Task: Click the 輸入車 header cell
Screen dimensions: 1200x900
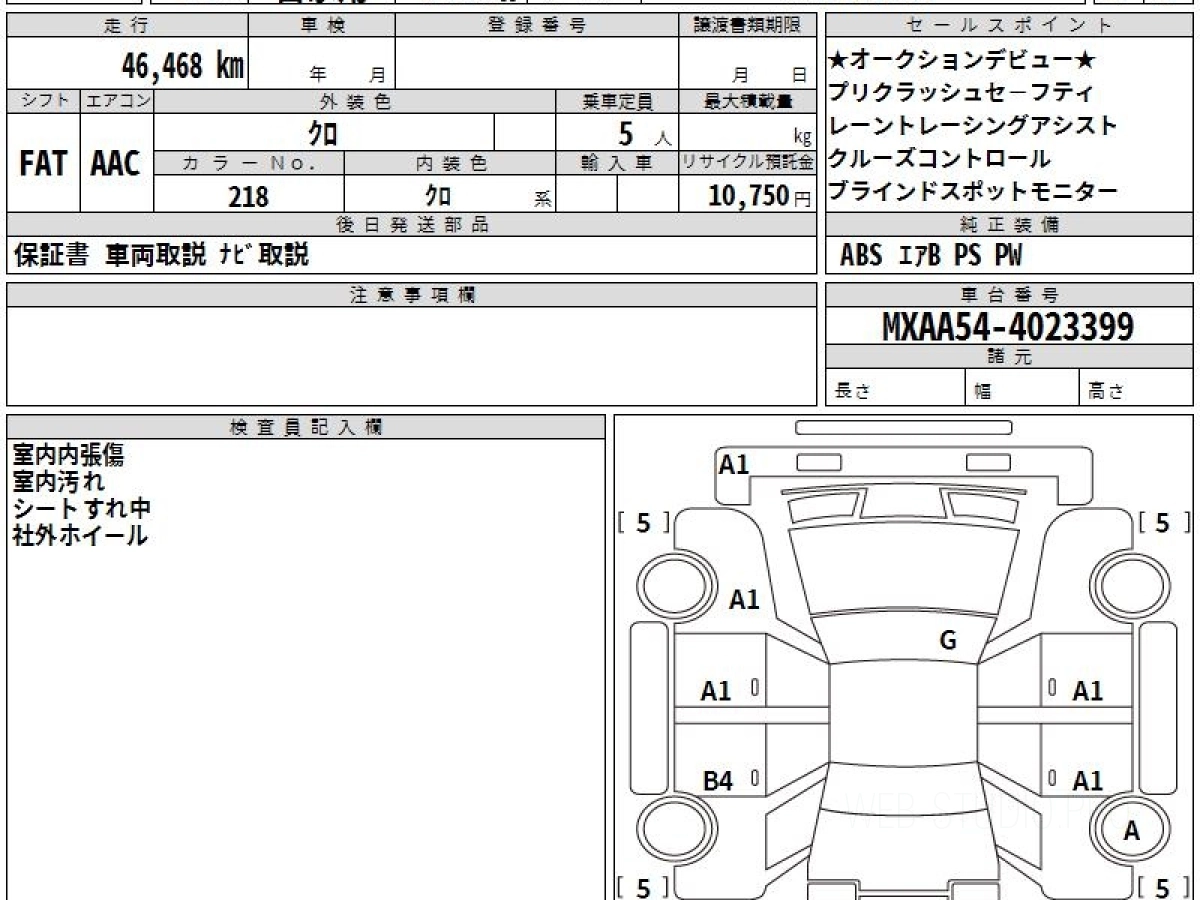Action: 617,163
